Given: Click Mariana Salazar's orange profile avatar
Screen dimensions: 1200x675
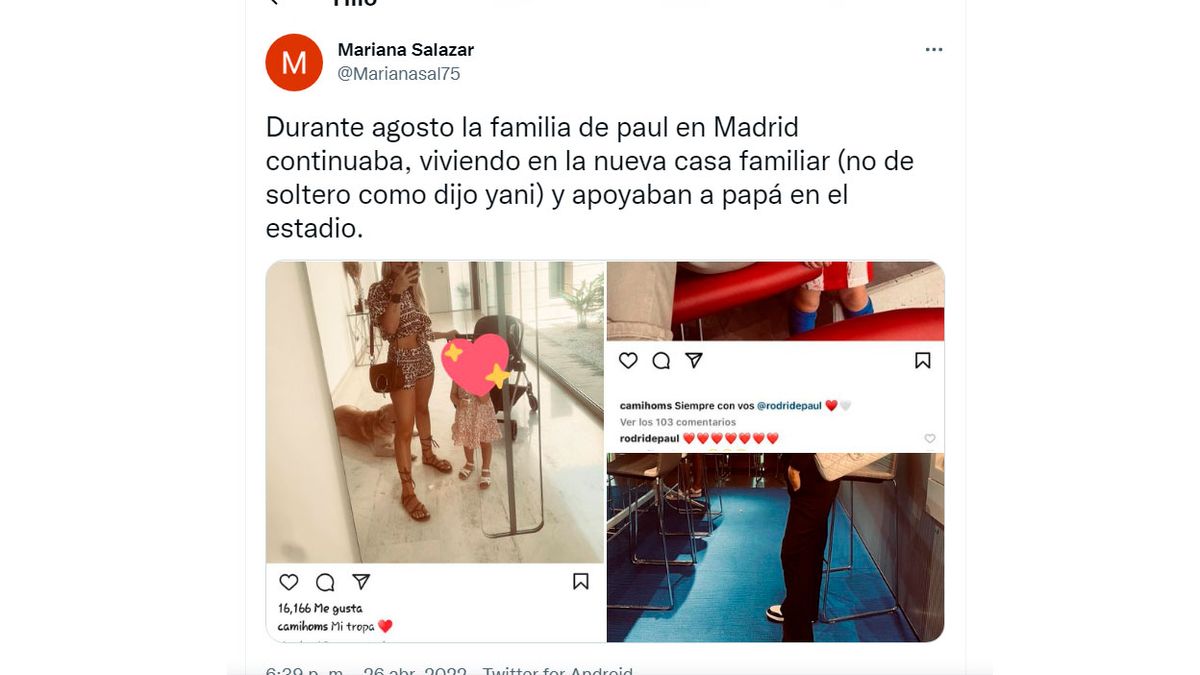Looking at the screenshot, I should pos(294,62).
